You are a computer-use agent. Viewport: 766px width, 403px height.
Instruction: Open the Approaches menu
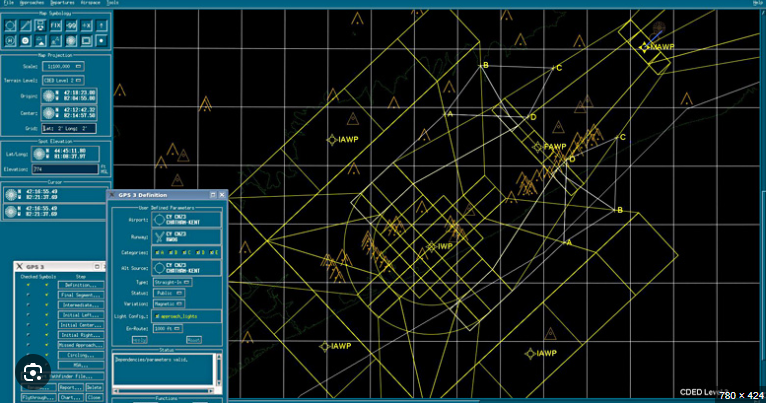click(32, 2)
